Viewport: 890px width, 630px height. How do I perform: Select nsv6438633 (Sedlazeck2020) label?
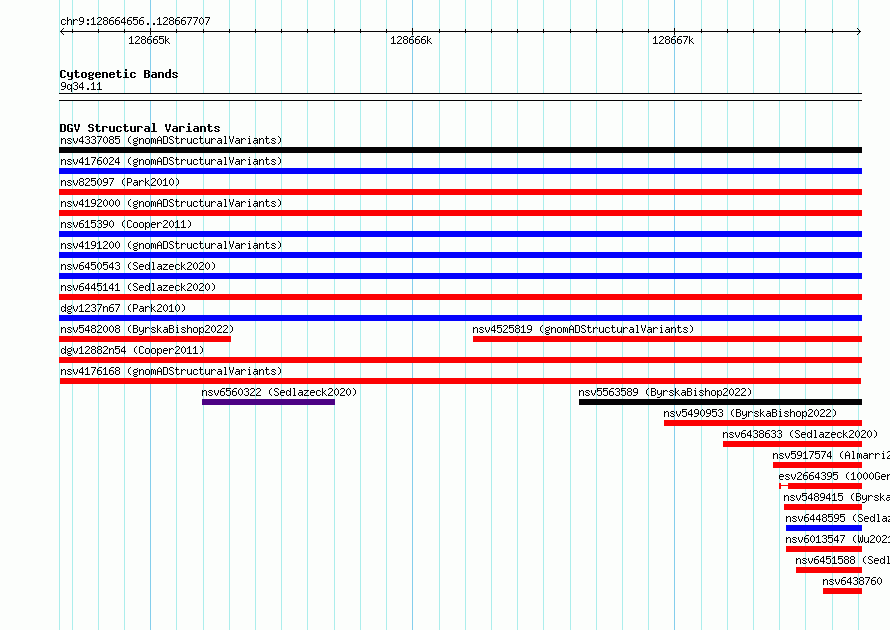coord(800,434)
